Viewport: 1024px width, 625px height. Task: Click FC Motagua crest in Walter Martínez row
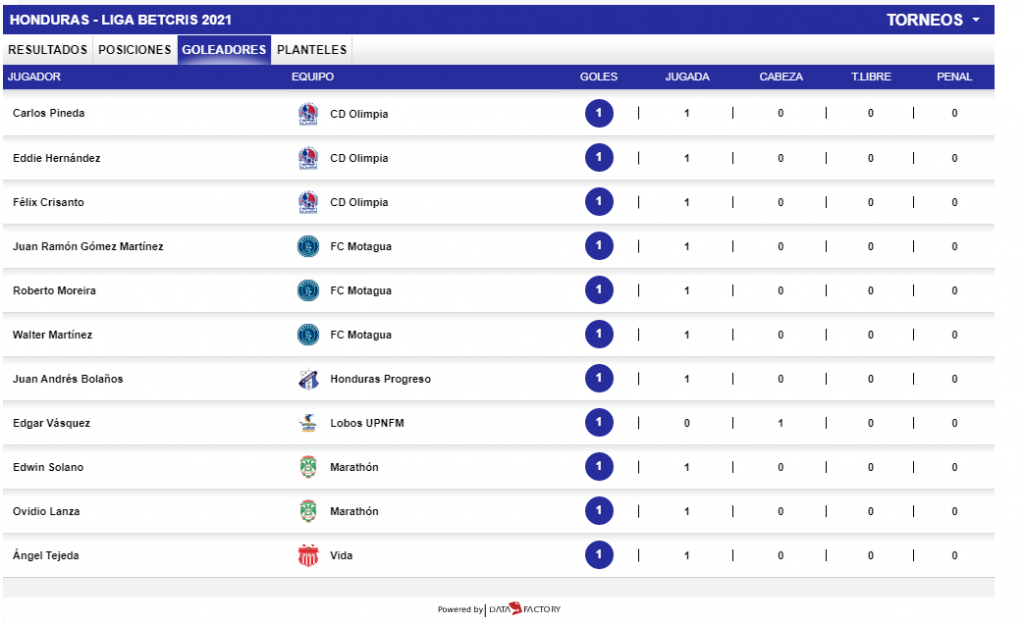coord(308,334)
